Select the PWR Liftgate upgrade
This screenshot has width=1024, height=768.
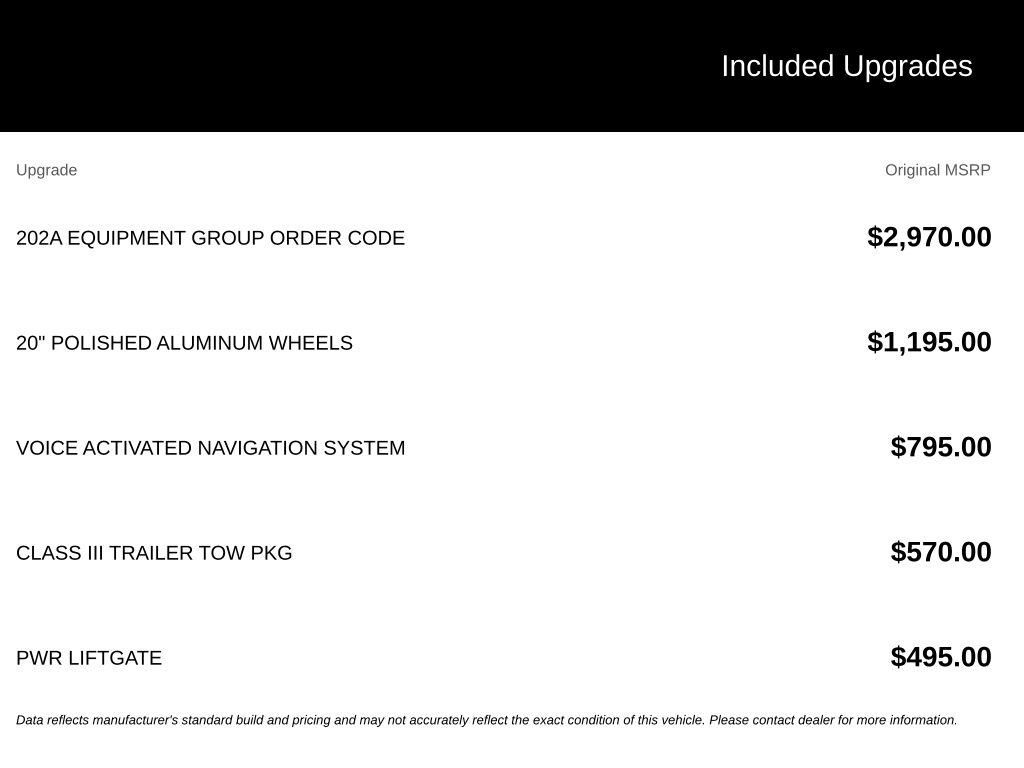click(89, 658)
